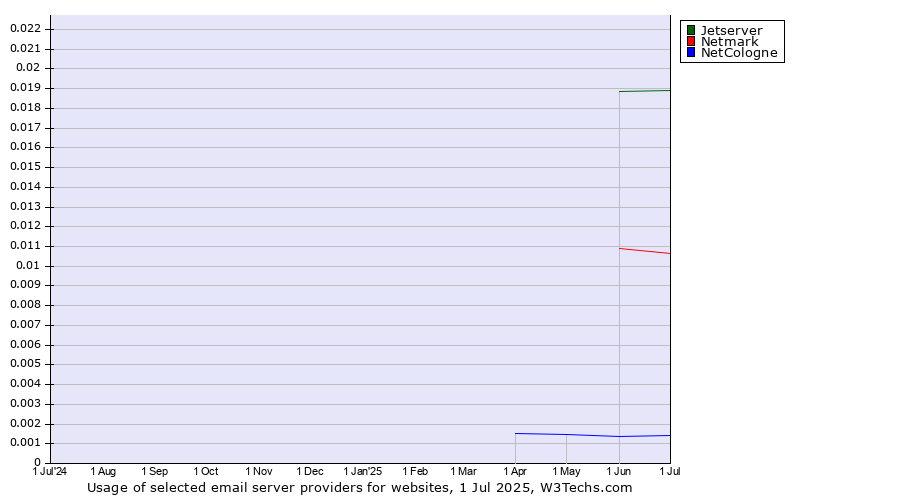The height and width of the screenshot is (500, 900).
Task: Click the green Jetserver line on the chart
Action: pos(645,91)
